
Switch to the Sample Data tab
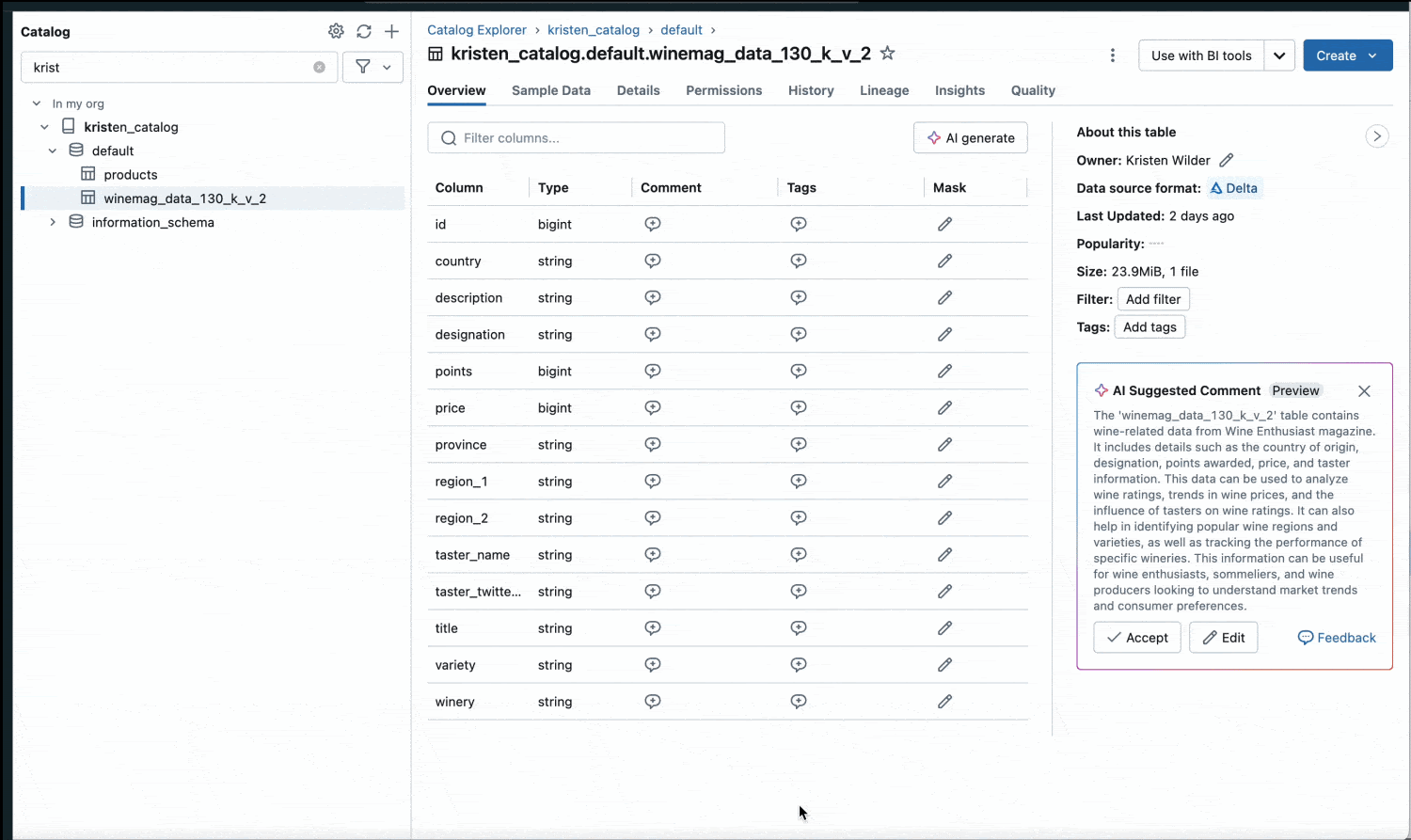pos(550,90)
